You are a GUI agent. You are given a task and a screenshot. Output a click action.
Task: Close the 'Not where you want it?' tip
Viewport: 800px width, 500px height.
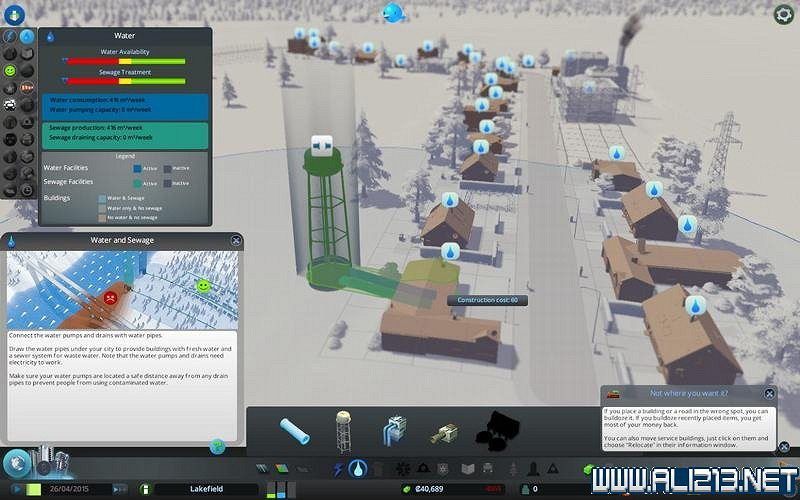(x=769, y=394)
